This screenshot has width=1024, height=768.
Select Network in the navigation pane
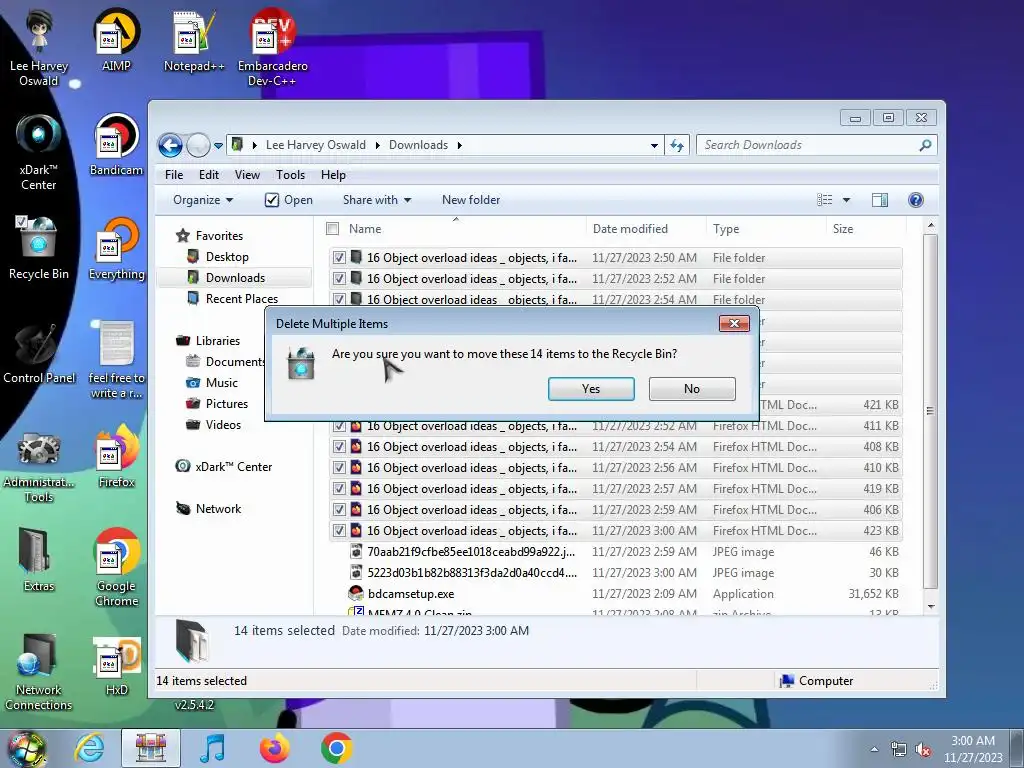[x=218, y=509]
